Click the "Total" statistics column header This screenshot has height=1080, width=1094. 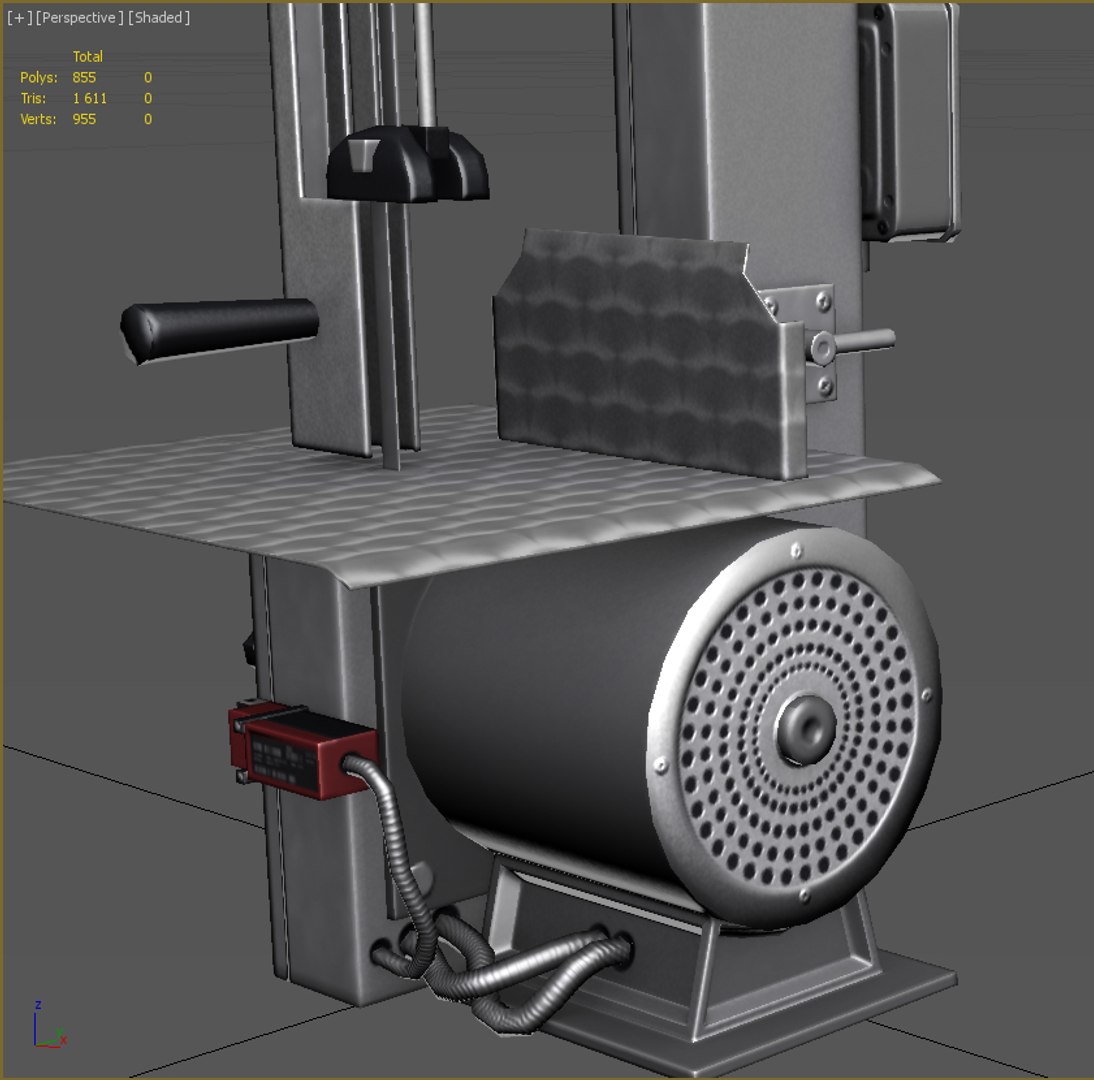[87, 57]
